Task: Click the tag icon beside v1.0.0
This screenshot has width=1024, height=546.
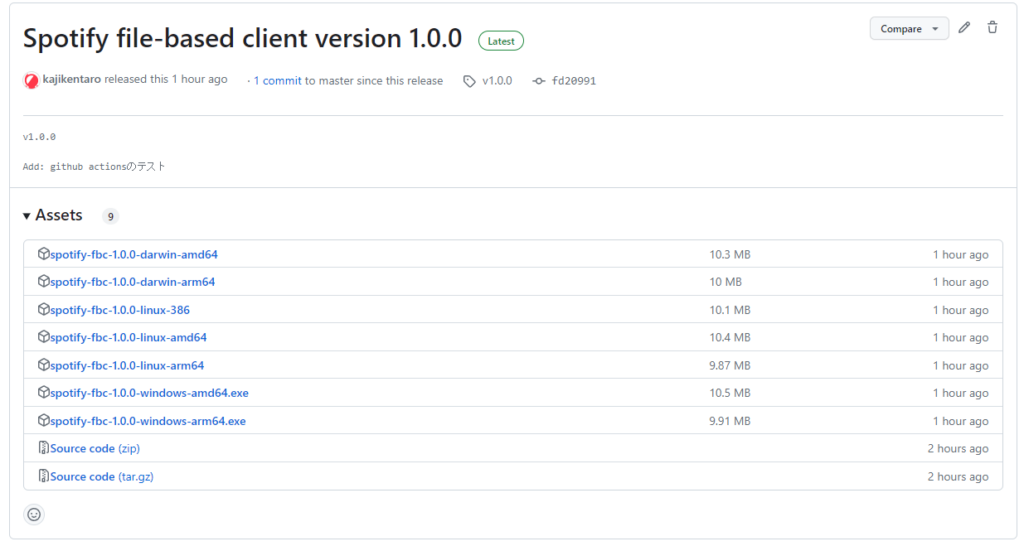Action: click(469, 81)
